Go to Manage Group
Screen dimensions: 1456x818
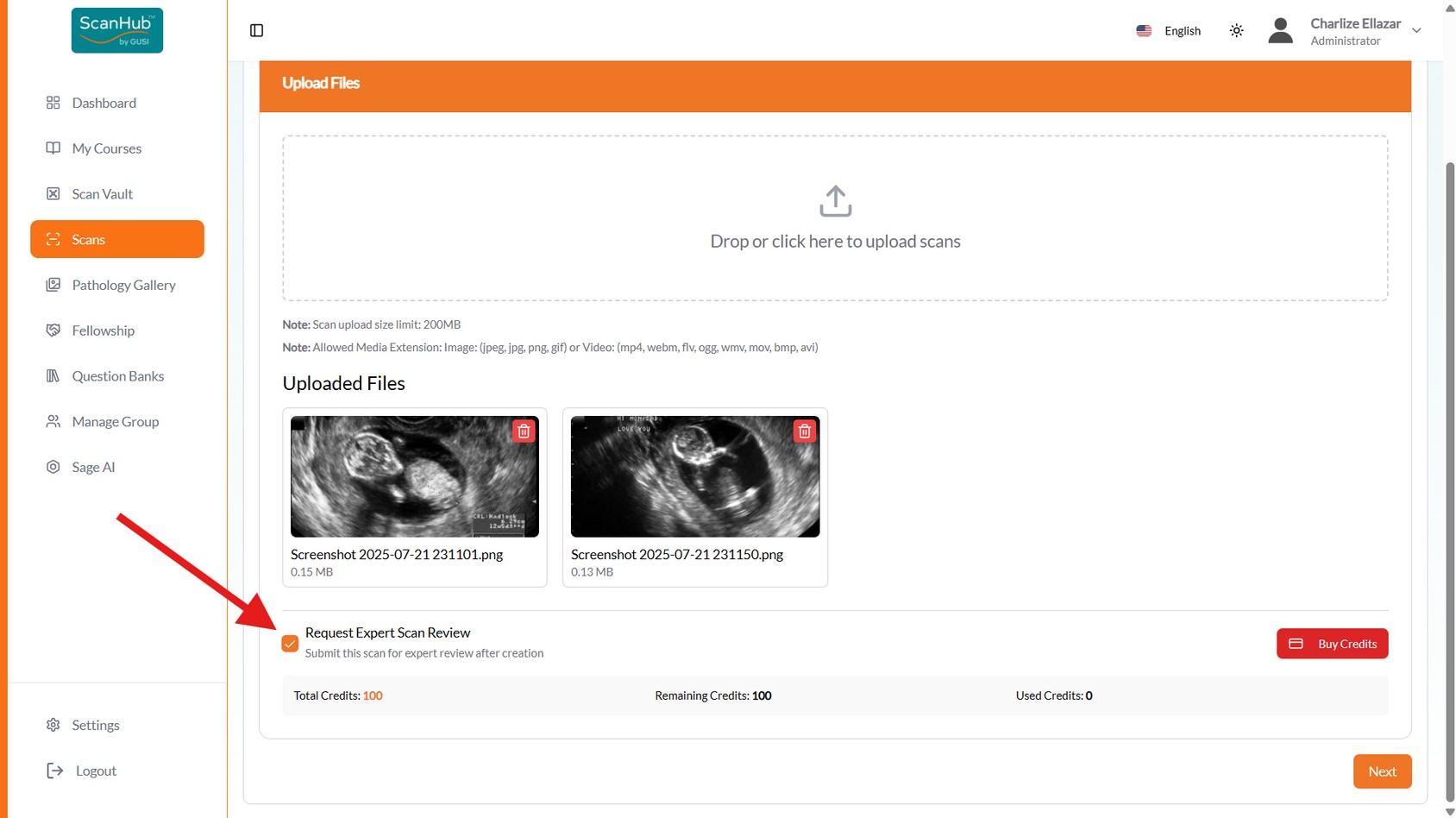(x=117, y=422)
